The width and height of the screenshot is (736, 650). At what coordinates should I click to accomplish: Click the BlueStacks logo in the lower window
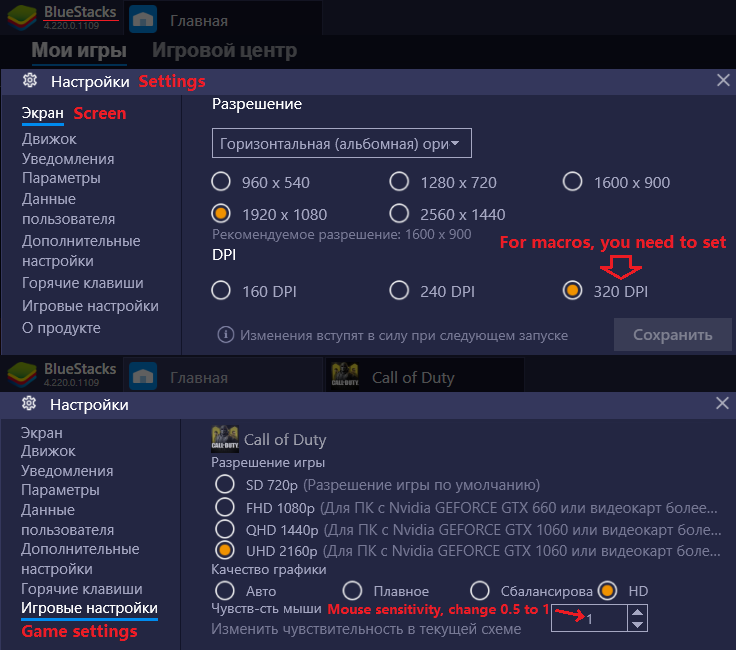pyautogui.click(x=22, y=375)
